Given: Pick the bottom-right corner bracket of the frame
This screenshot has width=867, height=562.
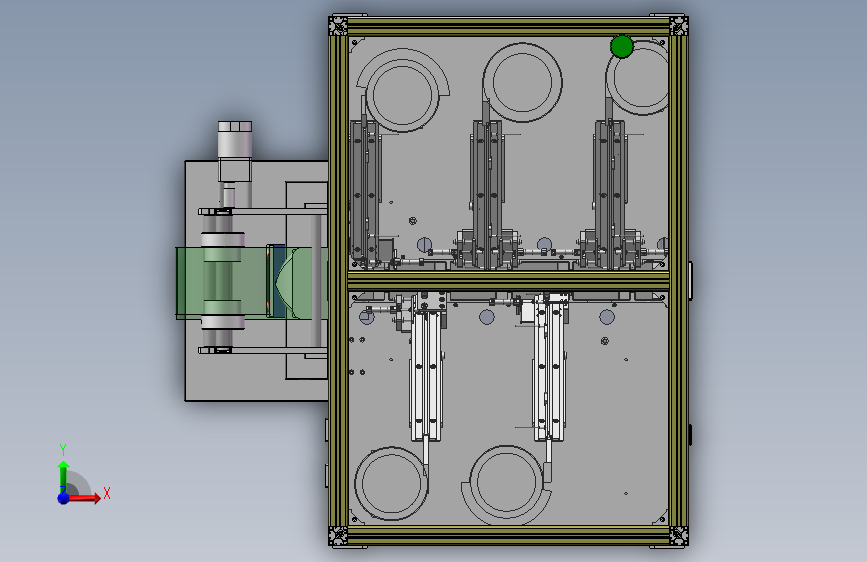Looking at the screenshot, I should pyautogui.click(x=678, y=535).
